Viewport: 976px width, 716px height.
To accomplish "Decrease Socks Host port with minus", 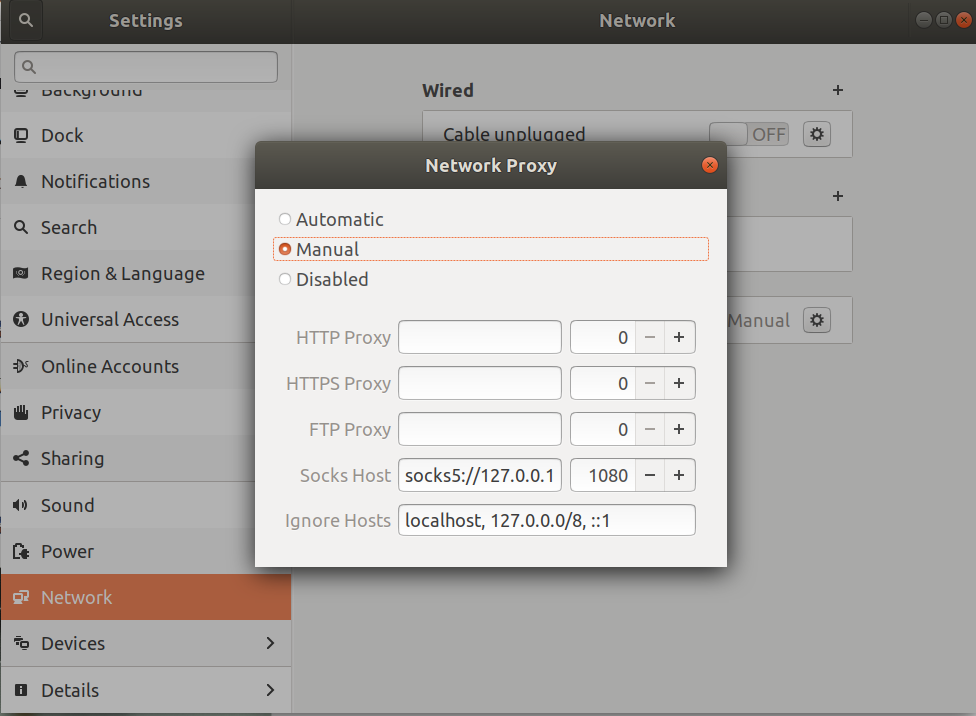I will 650,476.
